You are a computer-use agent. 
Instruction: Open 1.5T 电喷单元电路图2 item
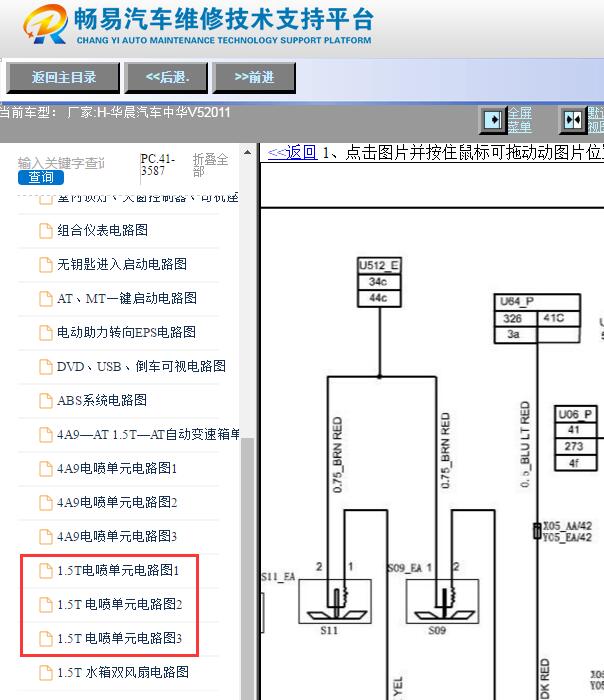coord(120,604)
